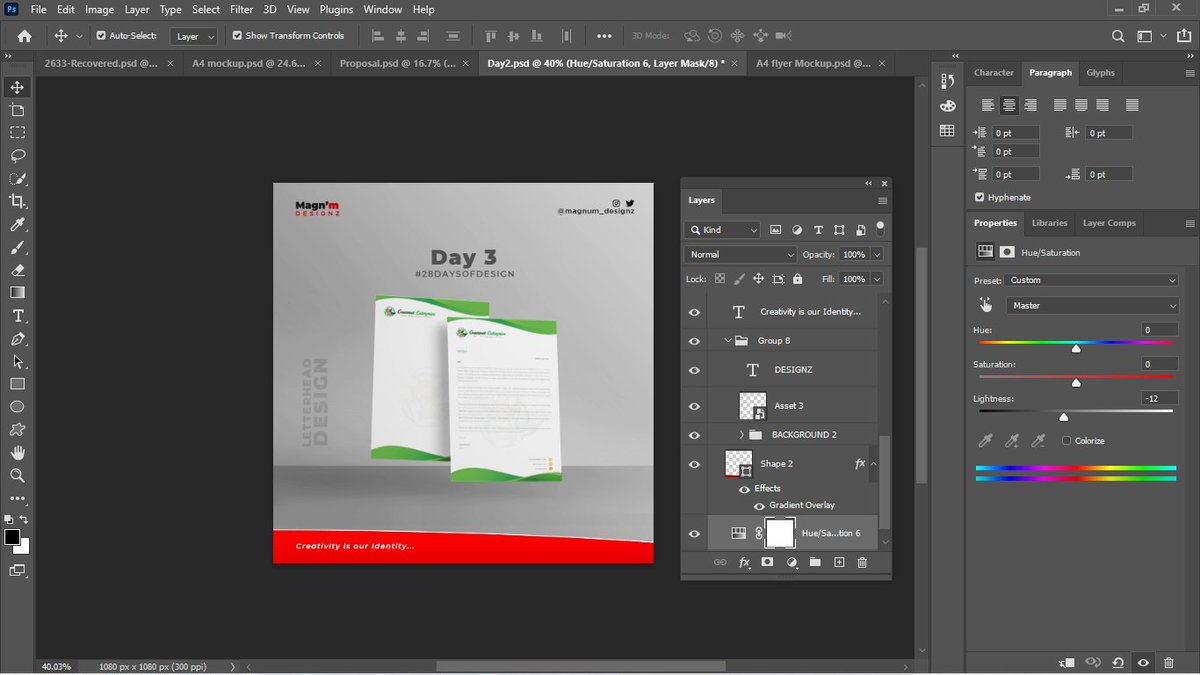Open the Filter menu

click(241, 9)
